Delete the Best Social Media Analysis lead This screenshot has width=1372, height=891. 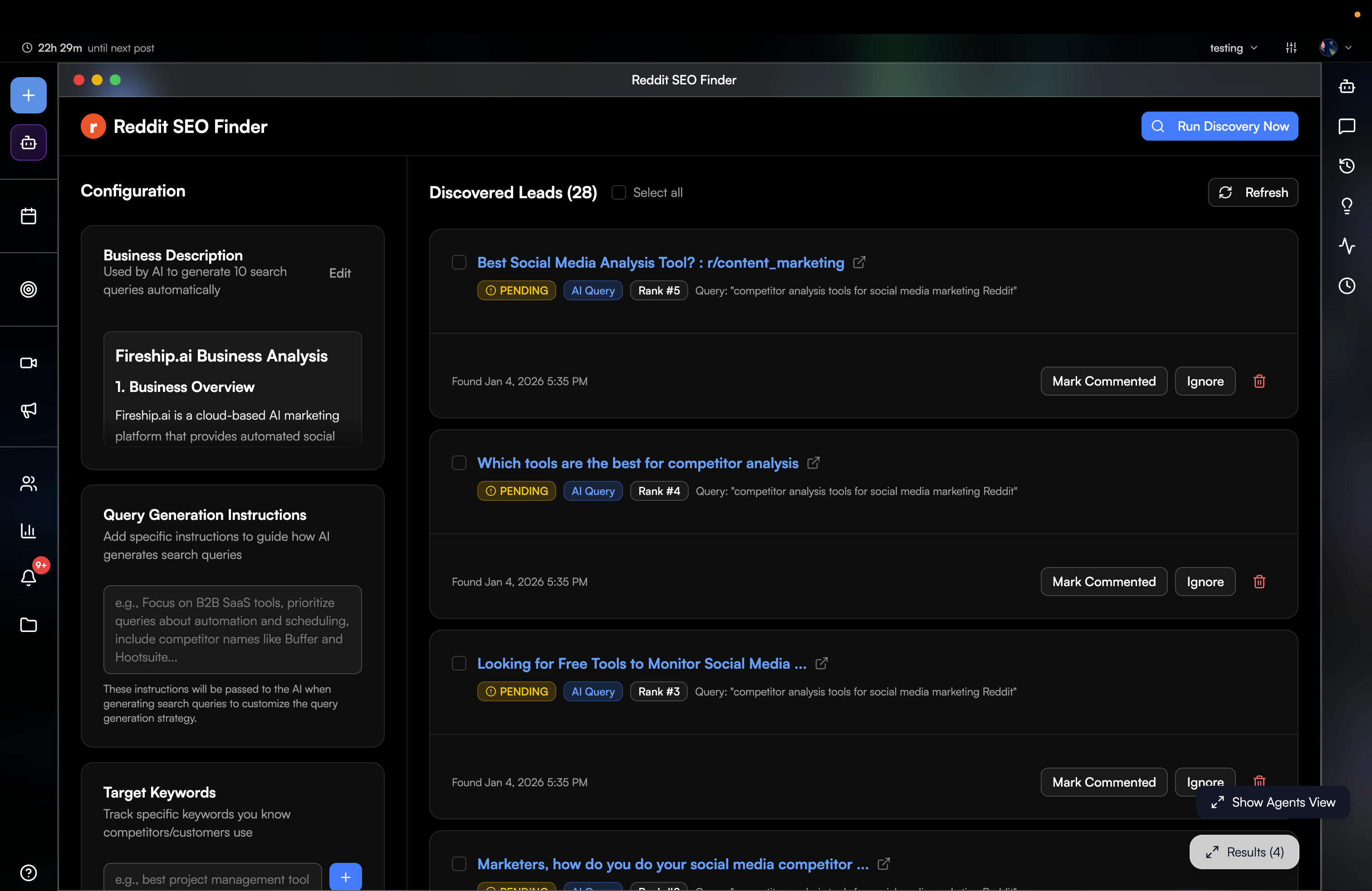[x=1259, y=381]
